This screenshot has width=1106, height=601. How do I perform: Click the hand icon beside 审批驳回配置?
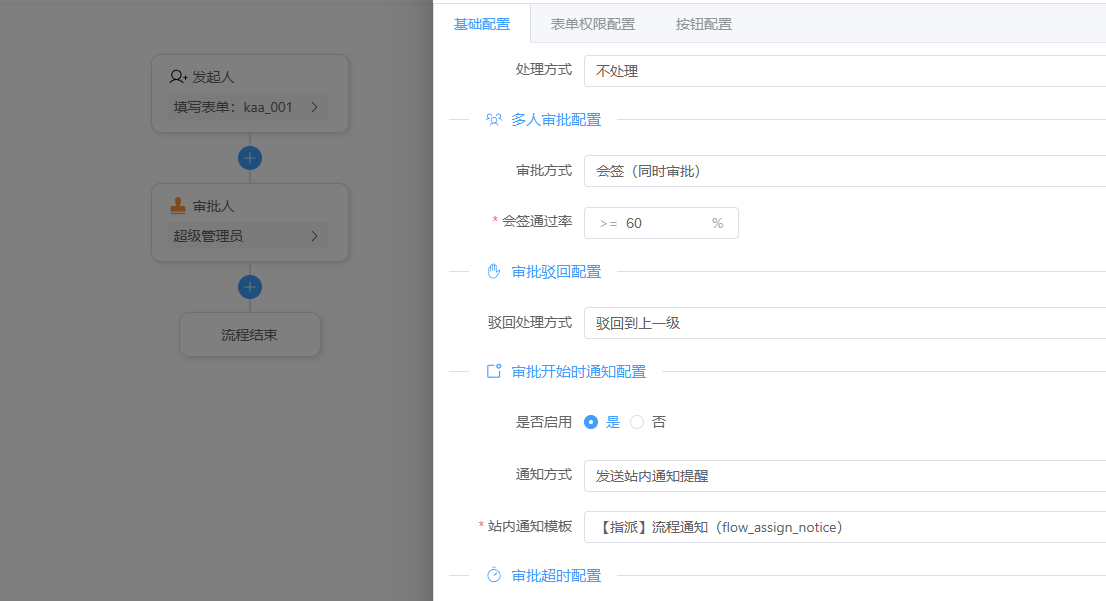pyautogui.click(x=493, y=272)
